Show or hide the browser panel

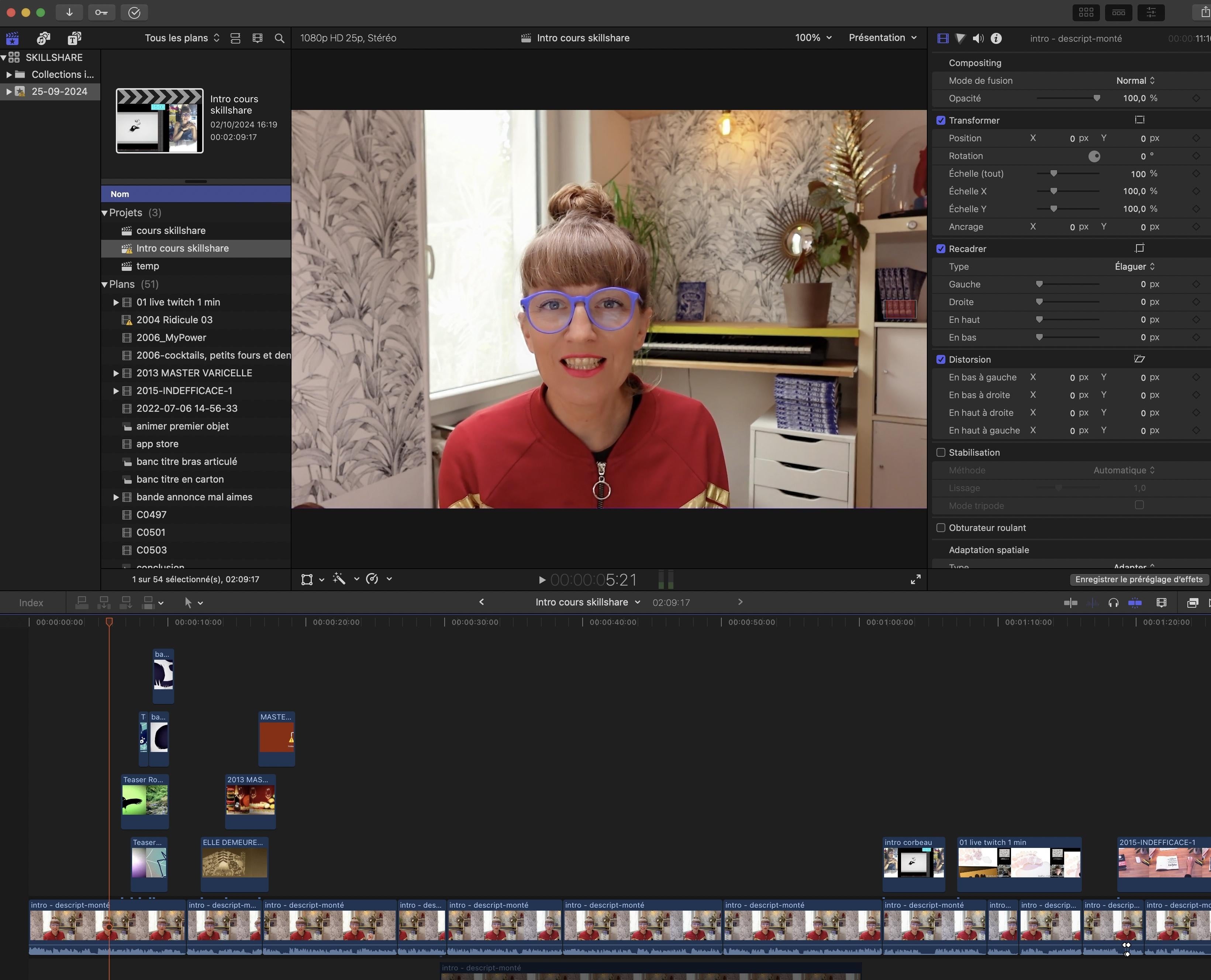[1086, 13]
